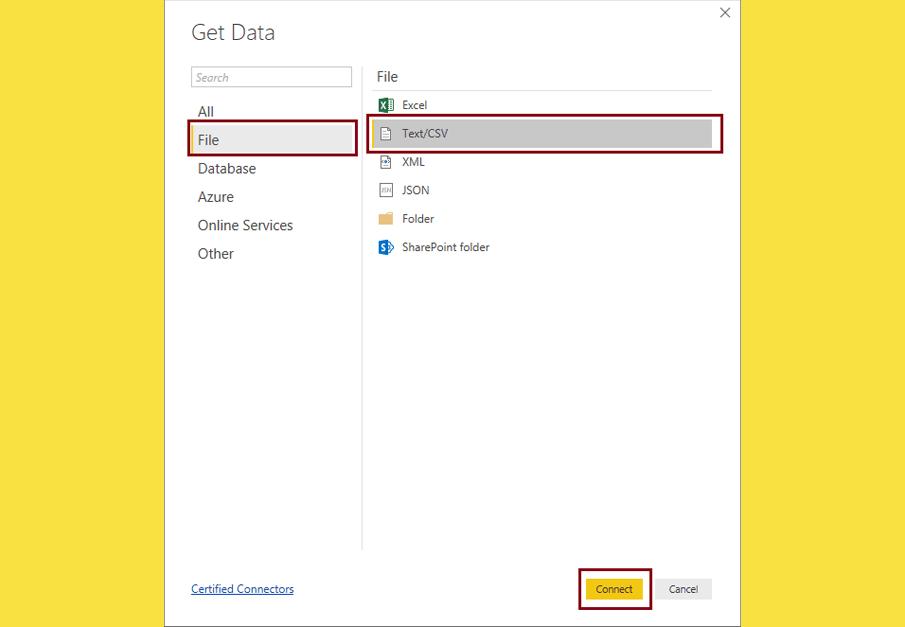Click the SharePoint folder icon

(386, 247)
